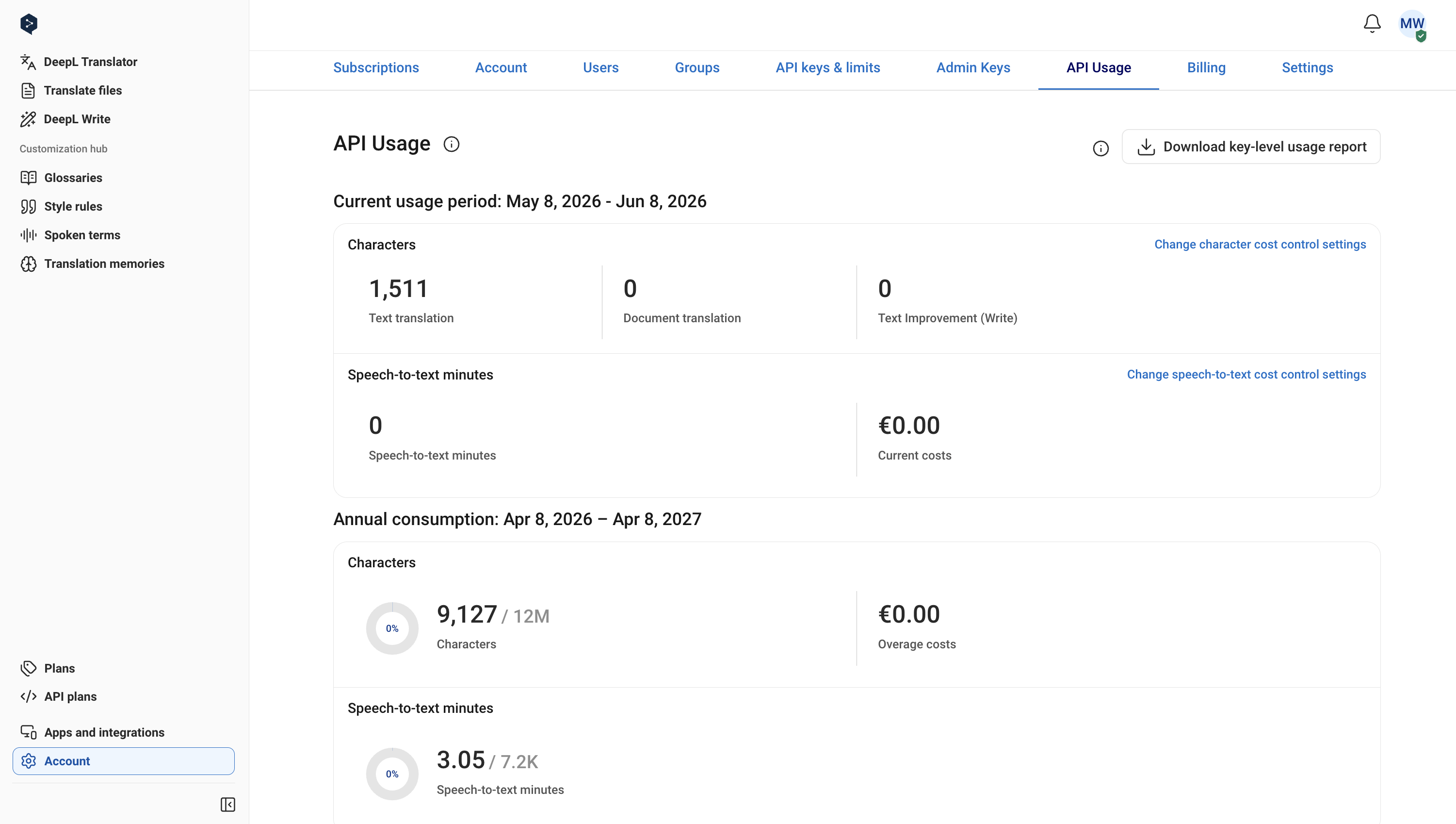
Task: Open Translate files from the sidebar
Action: click(x=82, y=91)
